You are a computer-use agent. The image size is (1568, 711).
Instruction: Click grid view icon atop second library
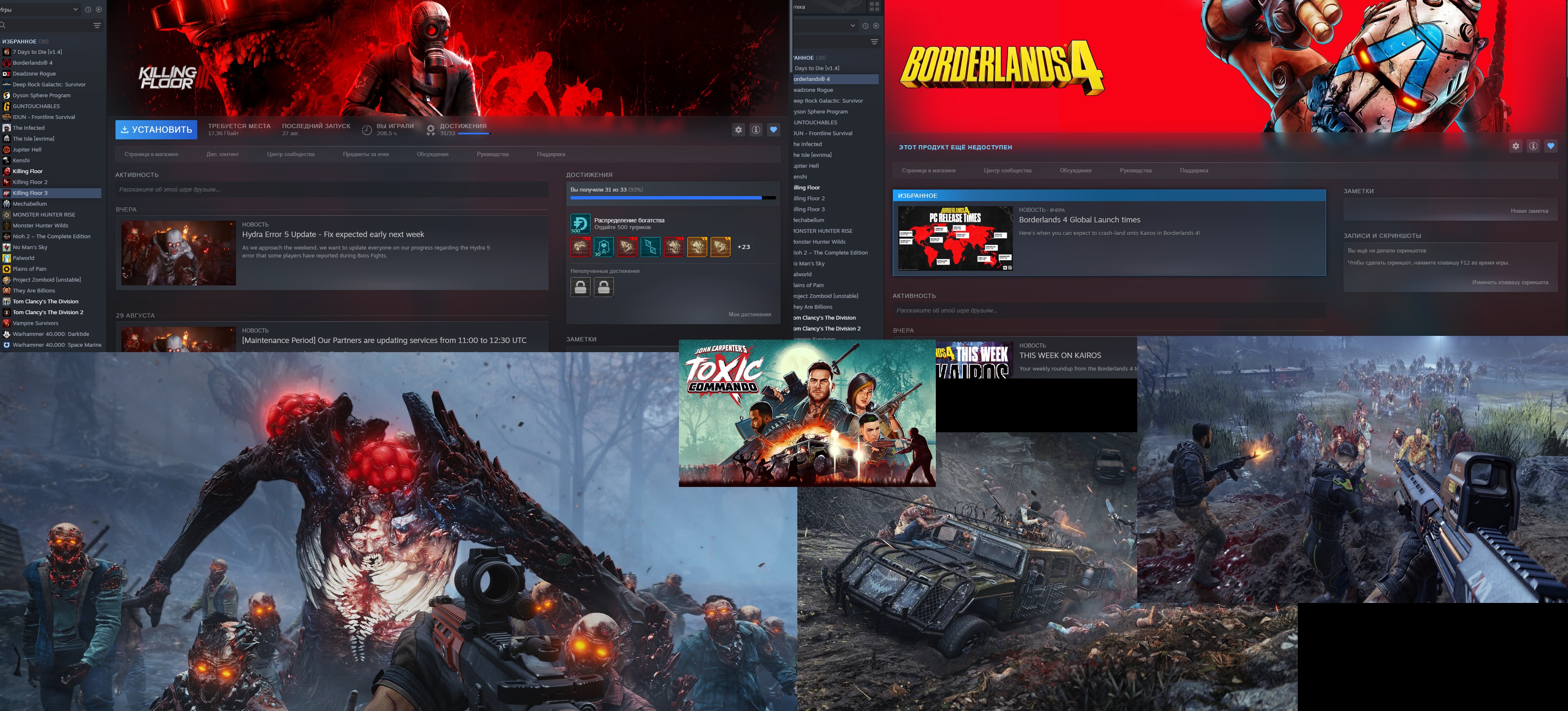tap(874, 7)
